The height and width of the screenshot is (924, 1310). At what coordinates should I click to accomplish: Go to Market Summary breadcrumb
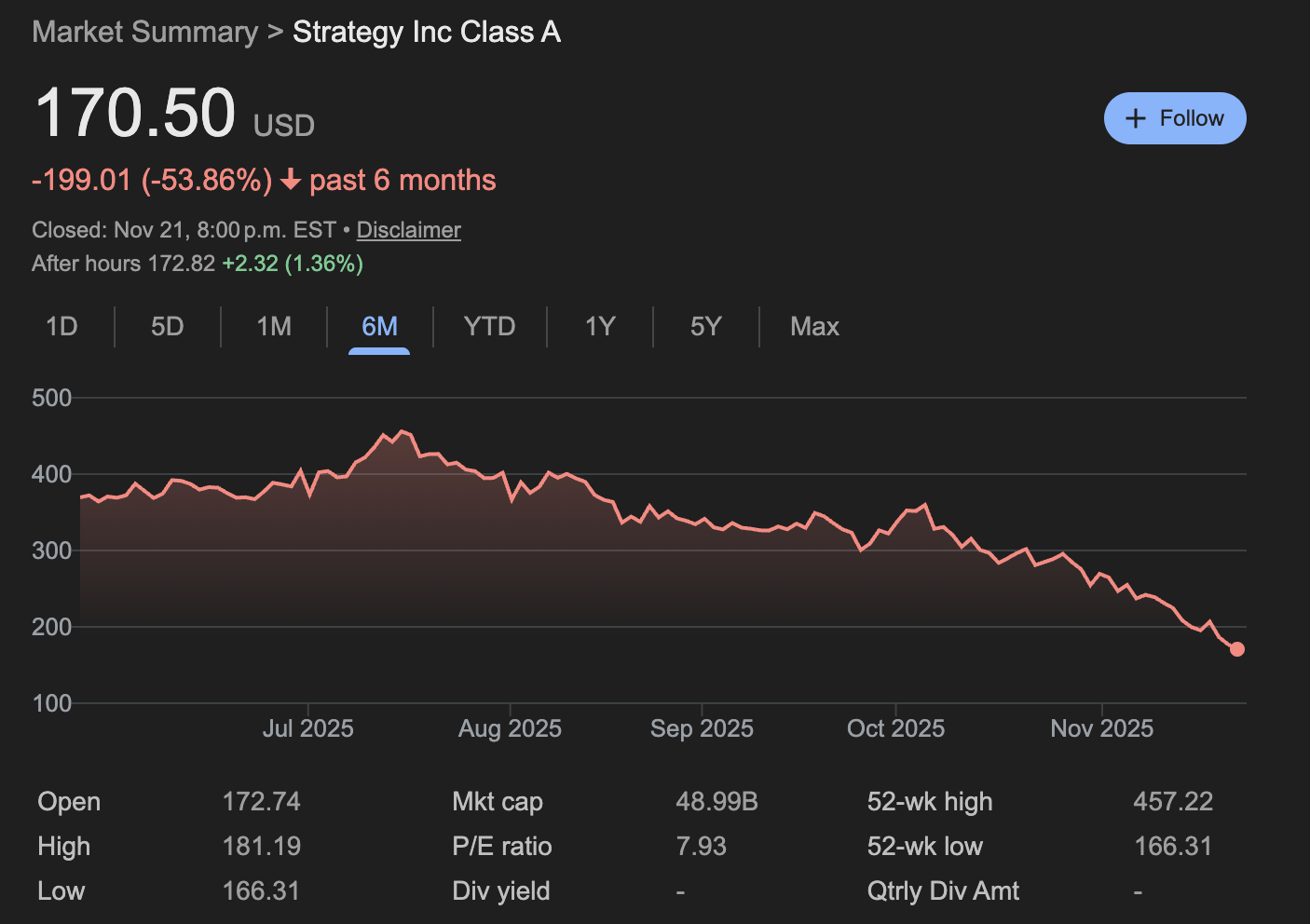click(x=145, y=32)
